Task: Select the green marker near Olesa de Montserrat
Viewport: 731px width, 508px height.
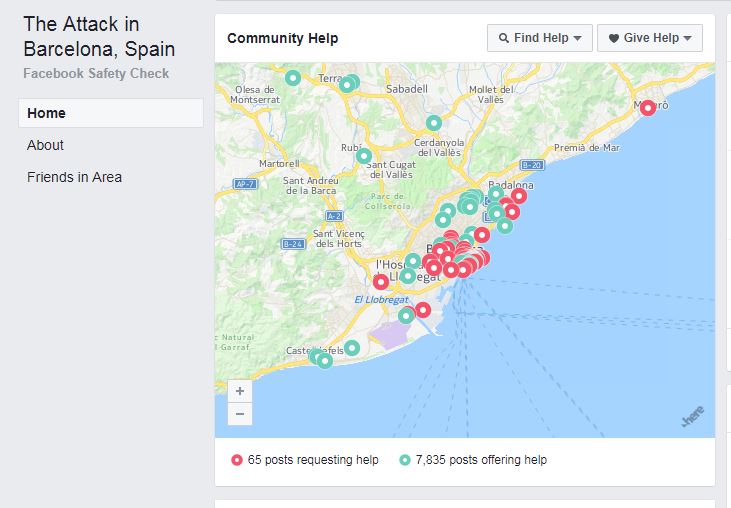Action: tap(293, 78)
